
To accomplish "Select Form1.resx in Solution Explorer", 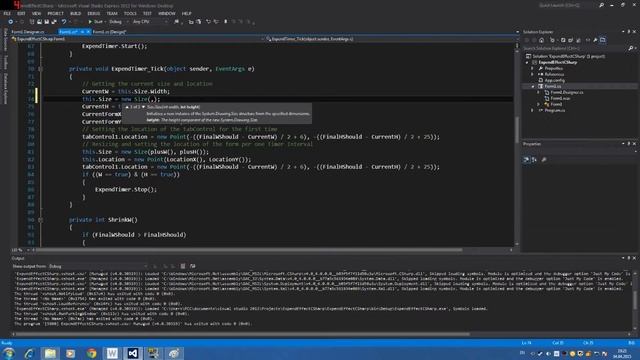I will click(x=560, y=98).
